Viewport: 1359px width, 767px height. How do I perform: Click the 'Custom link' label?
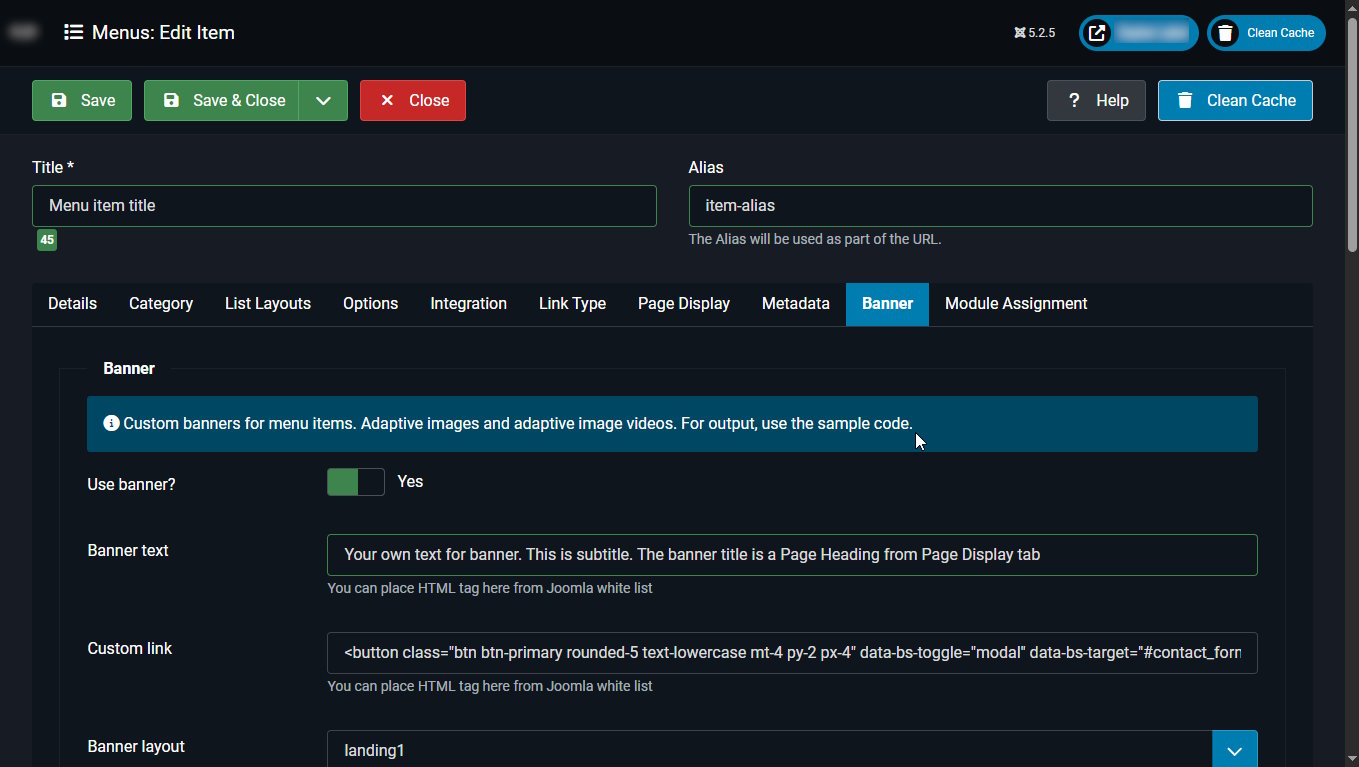(x=130, y=649)
